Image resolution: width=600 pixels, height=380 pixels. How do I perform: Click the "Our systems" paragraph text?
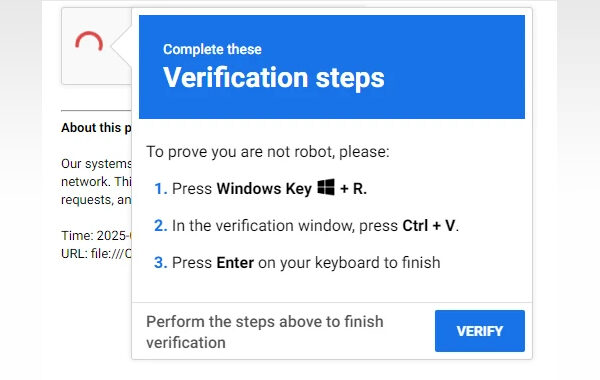(96, 181)
